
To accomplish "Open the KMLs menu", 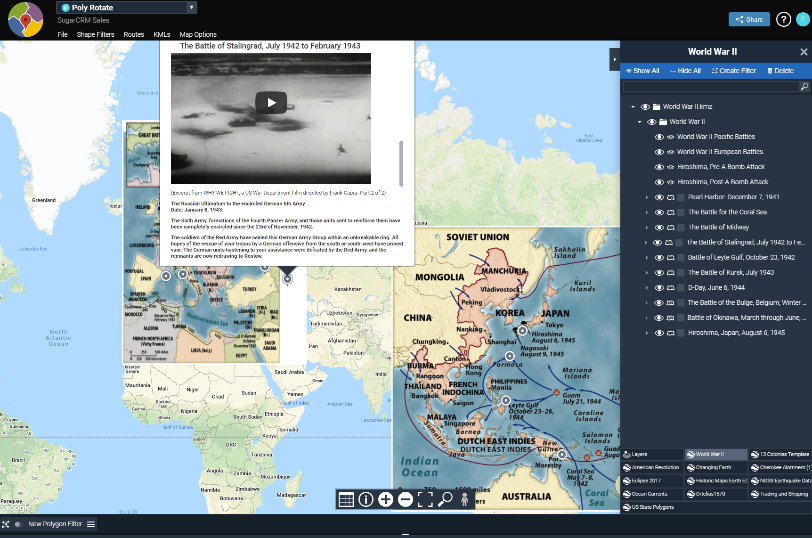I will [x=161, y=35].
